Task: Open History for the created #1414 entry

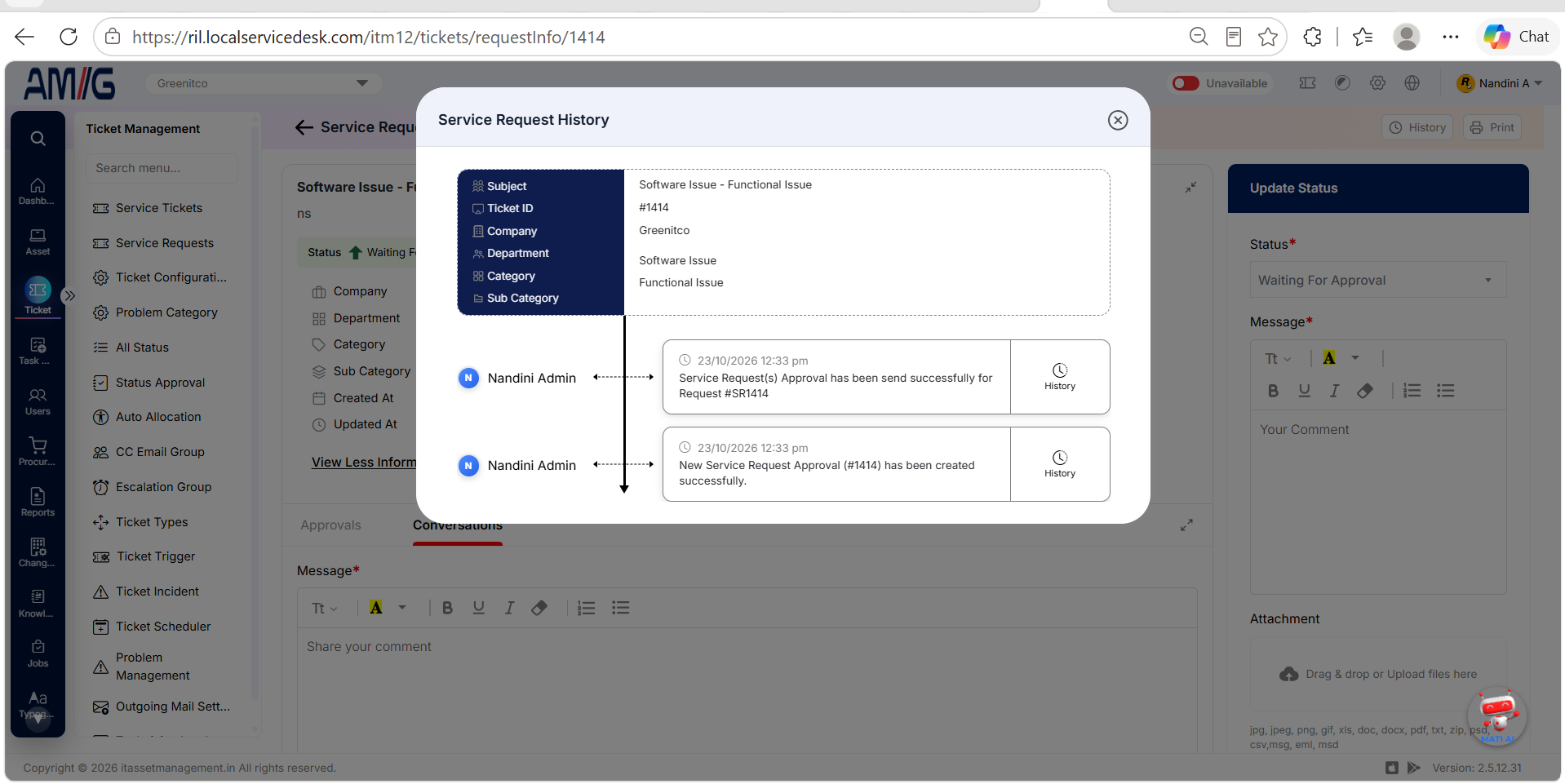Action: pyautogui.click(x=1060, y=464)
